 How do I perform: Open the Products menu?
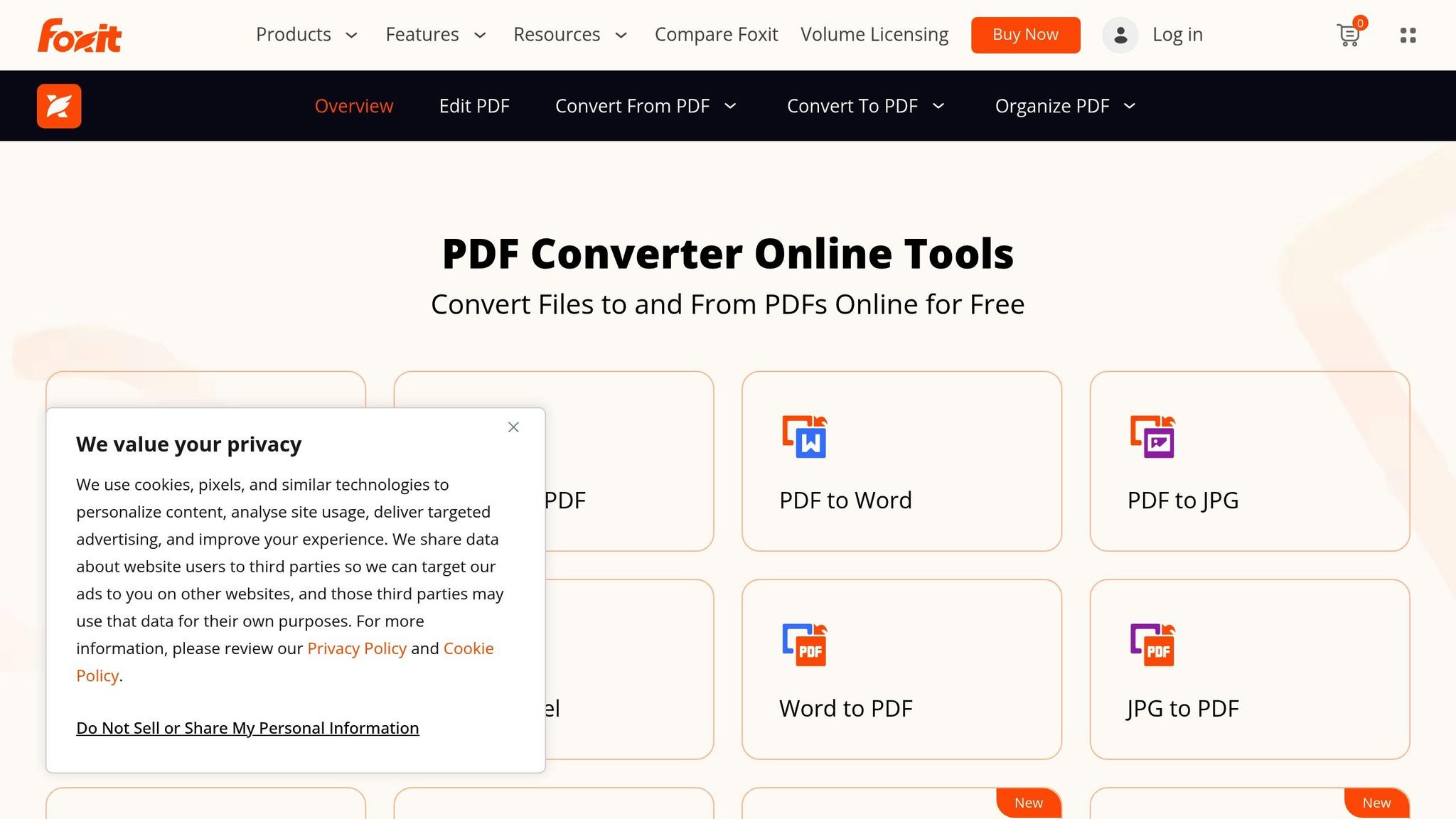tap(294, 35)
